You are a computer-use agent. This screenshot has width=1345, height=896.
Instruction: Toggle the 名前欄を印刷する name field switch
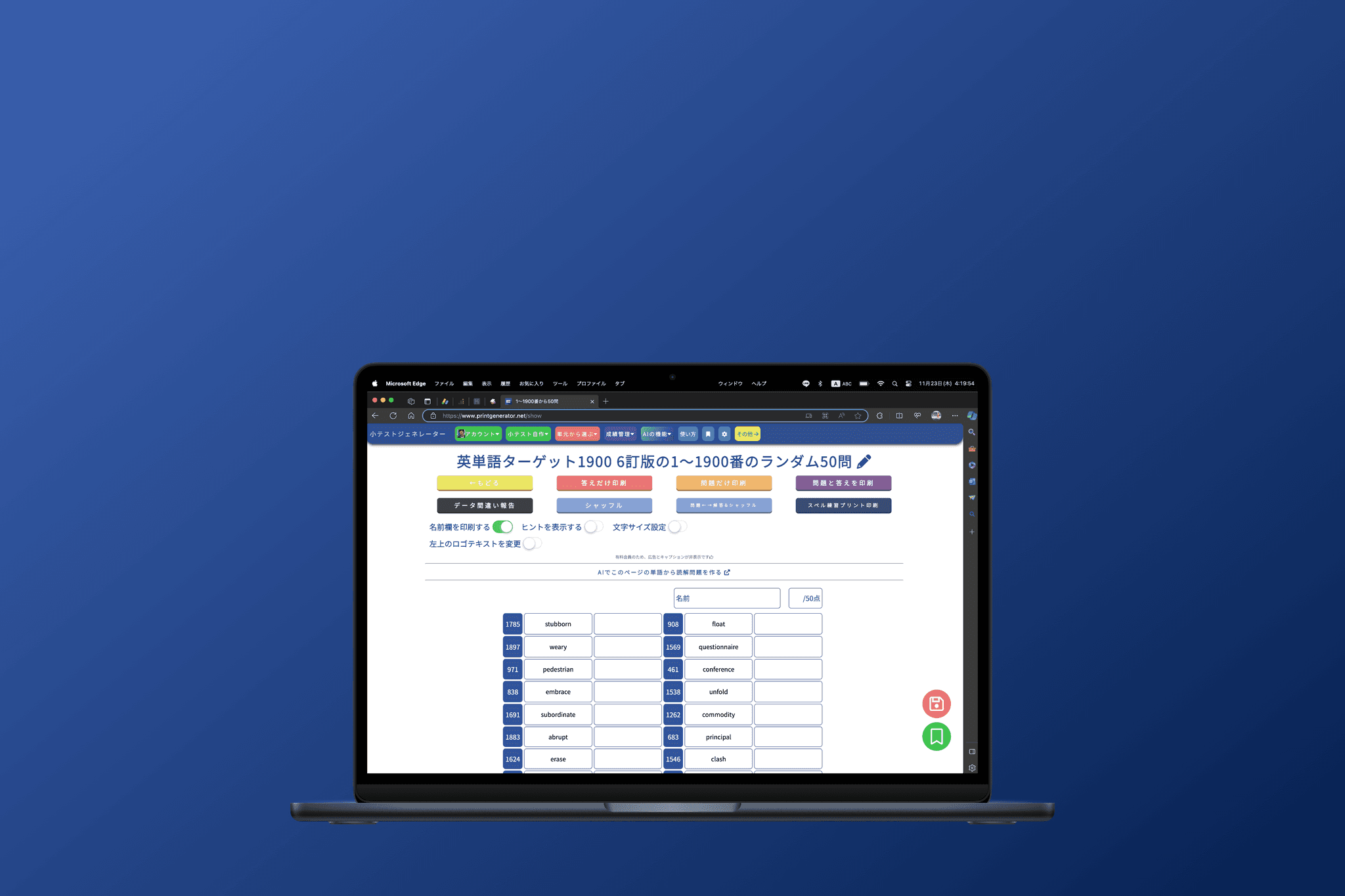(x=503, y=526)
